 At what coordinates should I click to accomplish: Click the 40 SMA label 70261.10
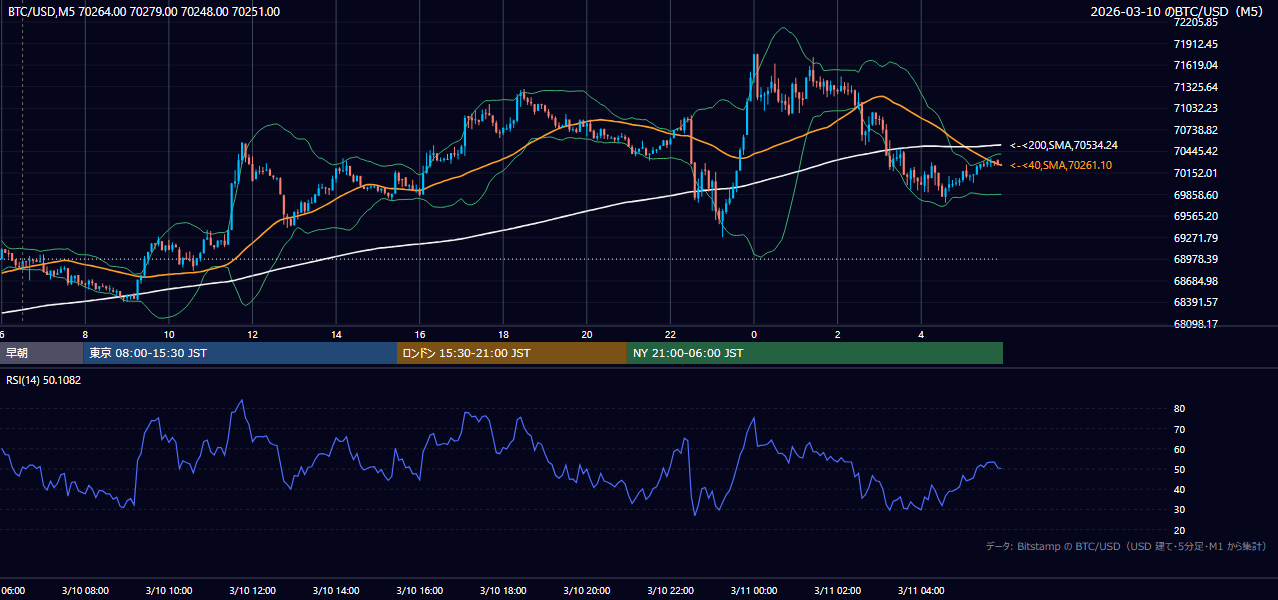pyautogui.click(x=1061, y=165)
